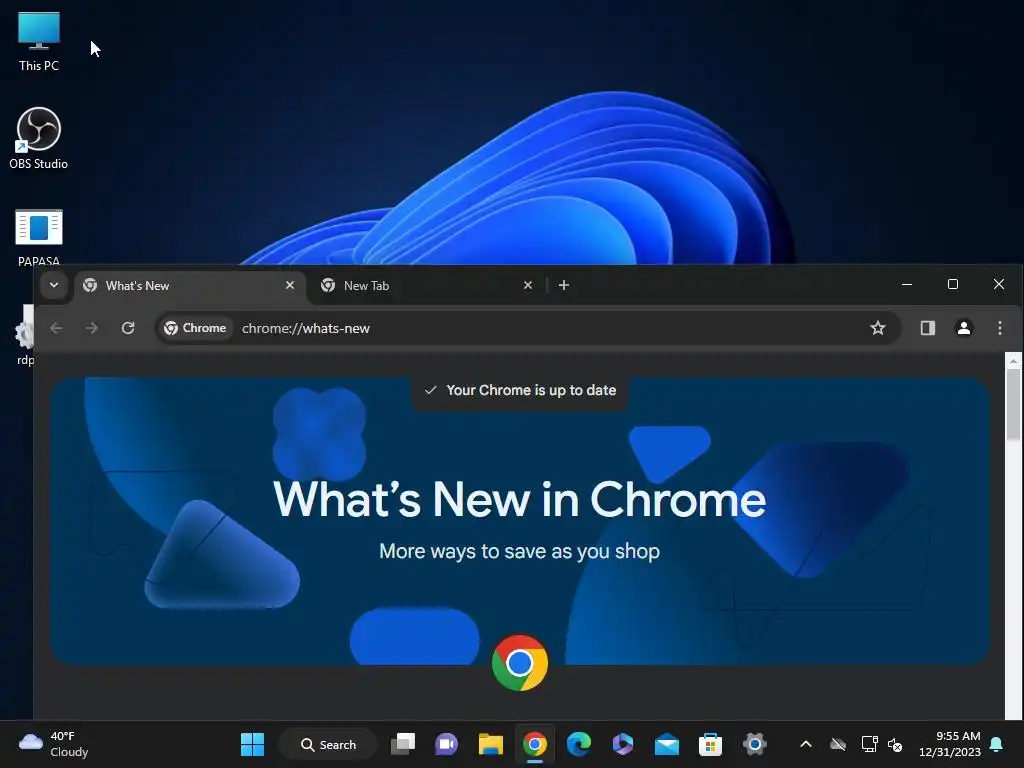The width and height of the screenshot is (1024, 768).
Task: Reload the current Chrome page
Action: [128, 328]
